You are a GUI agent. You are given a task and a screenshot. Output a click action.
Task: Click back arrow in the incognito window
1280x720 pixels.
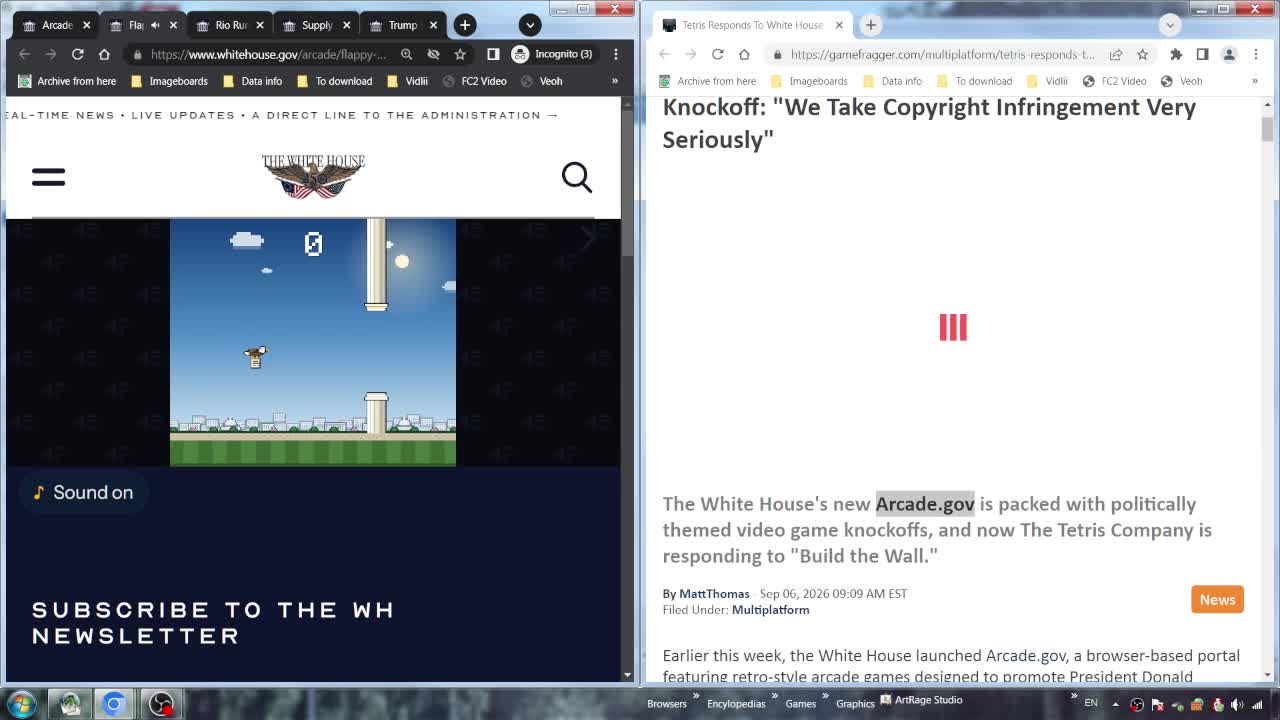coord(24,54)
